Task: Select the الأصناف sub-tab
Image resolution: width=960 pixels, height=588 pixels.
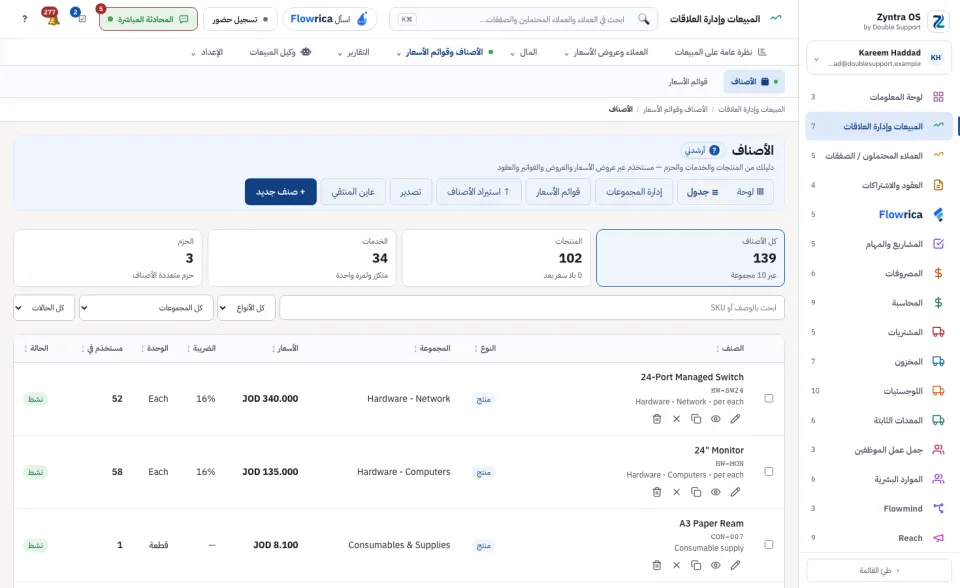Action: click(x=754, y=81)
